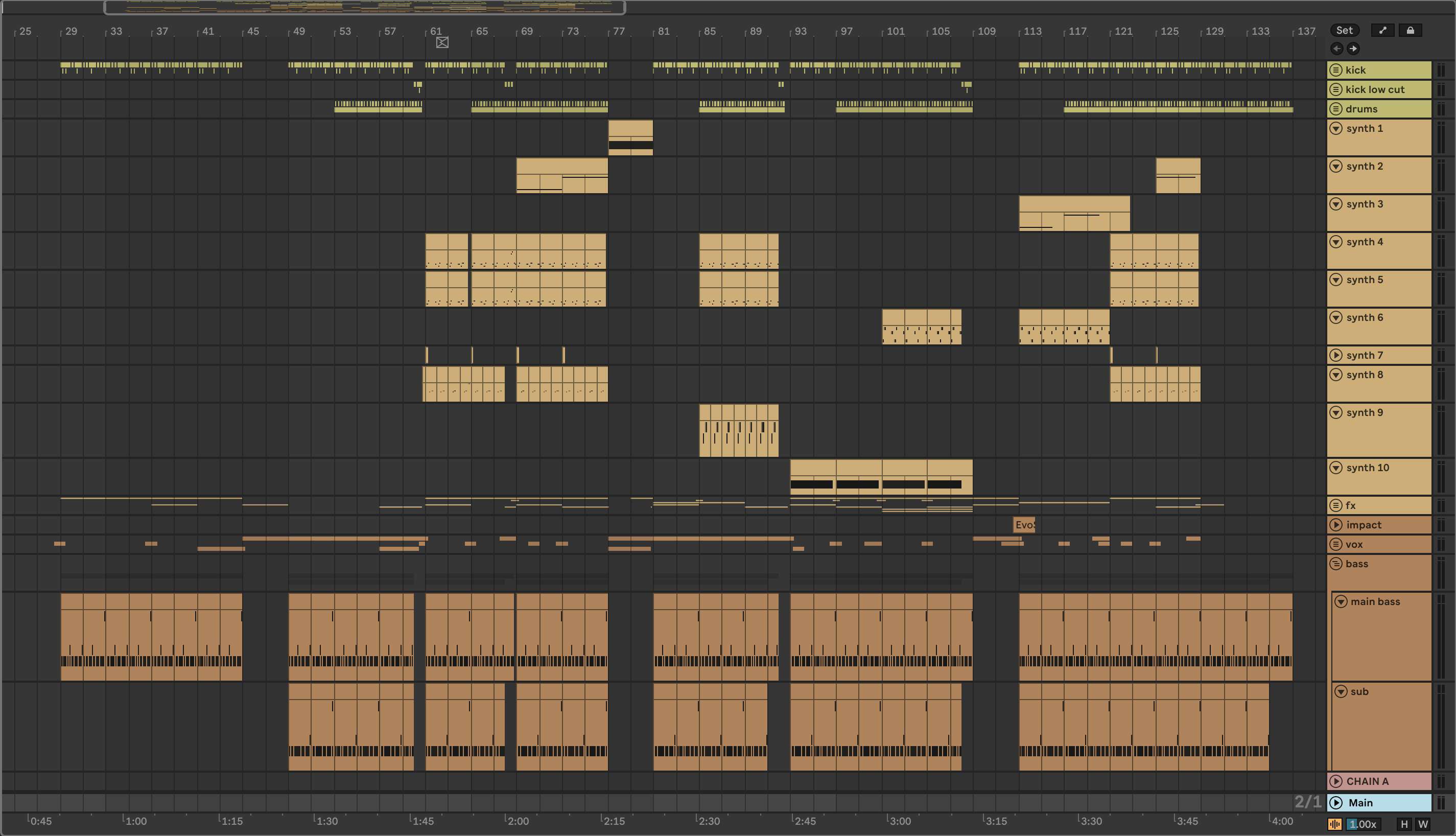
Task: Collapse the main bass track
Action: point(1341,602)
